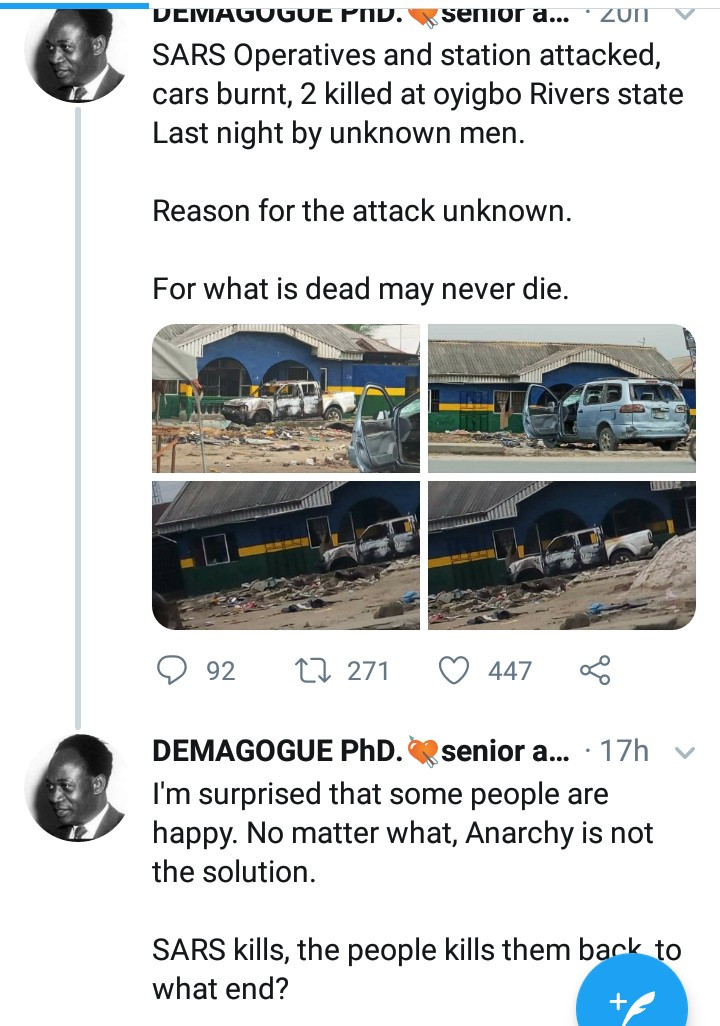
Task: Open top-right photo of blue minivan
Action: (x=561, y=398)
